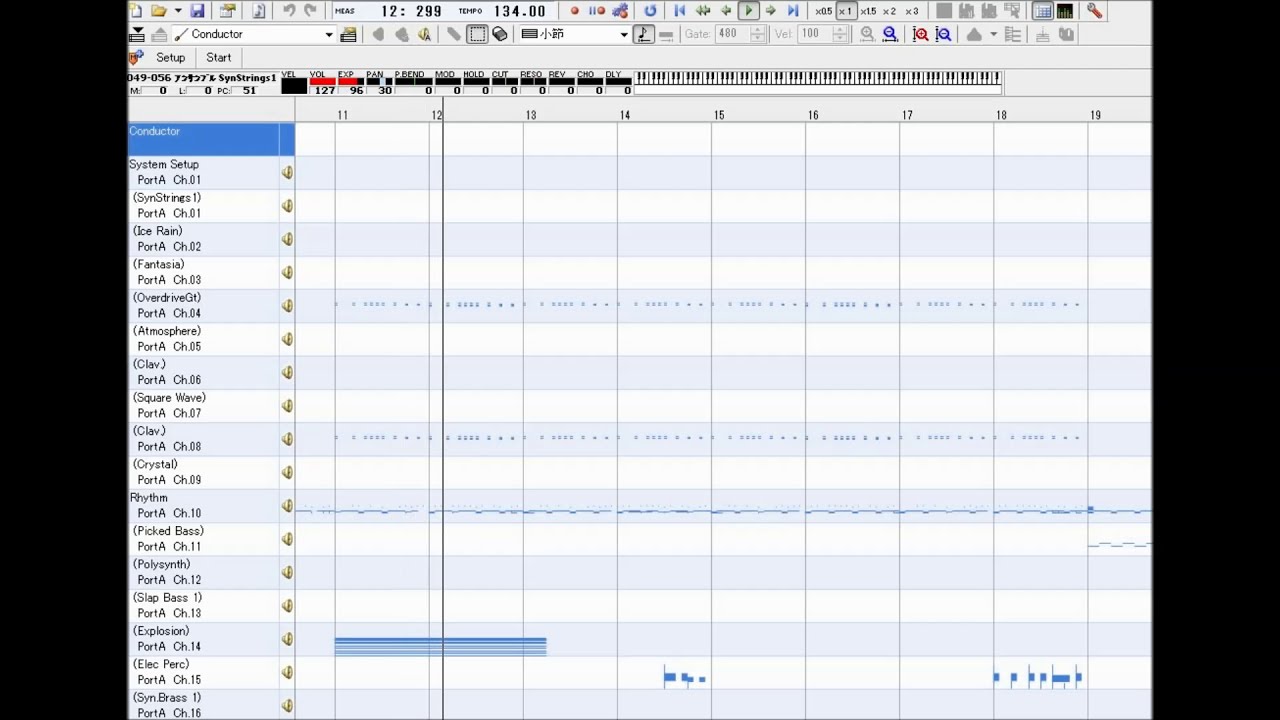
Task: Mute the OverdriveGt track speaker
Action: (x=287, y=306)
